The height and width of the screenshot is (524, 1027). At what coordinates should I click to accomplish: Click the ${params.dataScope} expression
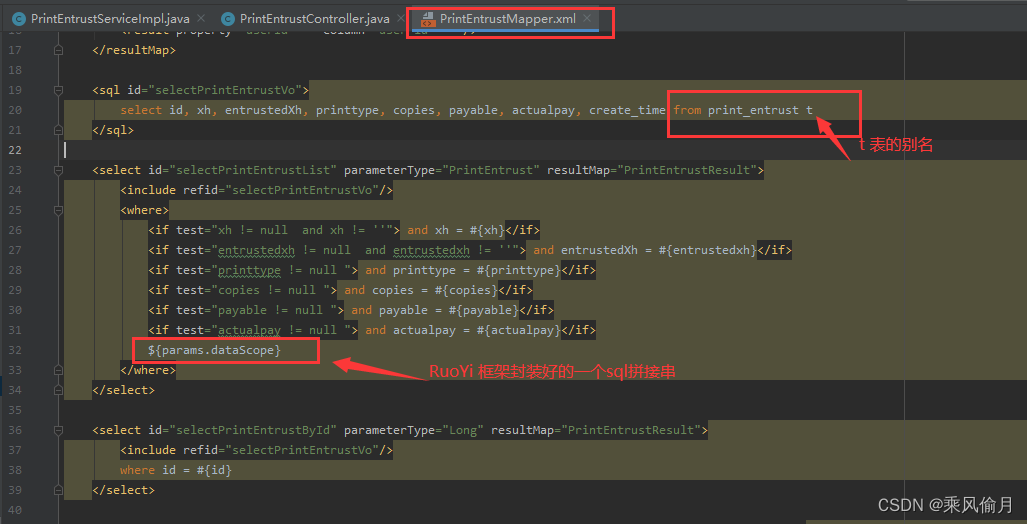[x=214, y=350]
